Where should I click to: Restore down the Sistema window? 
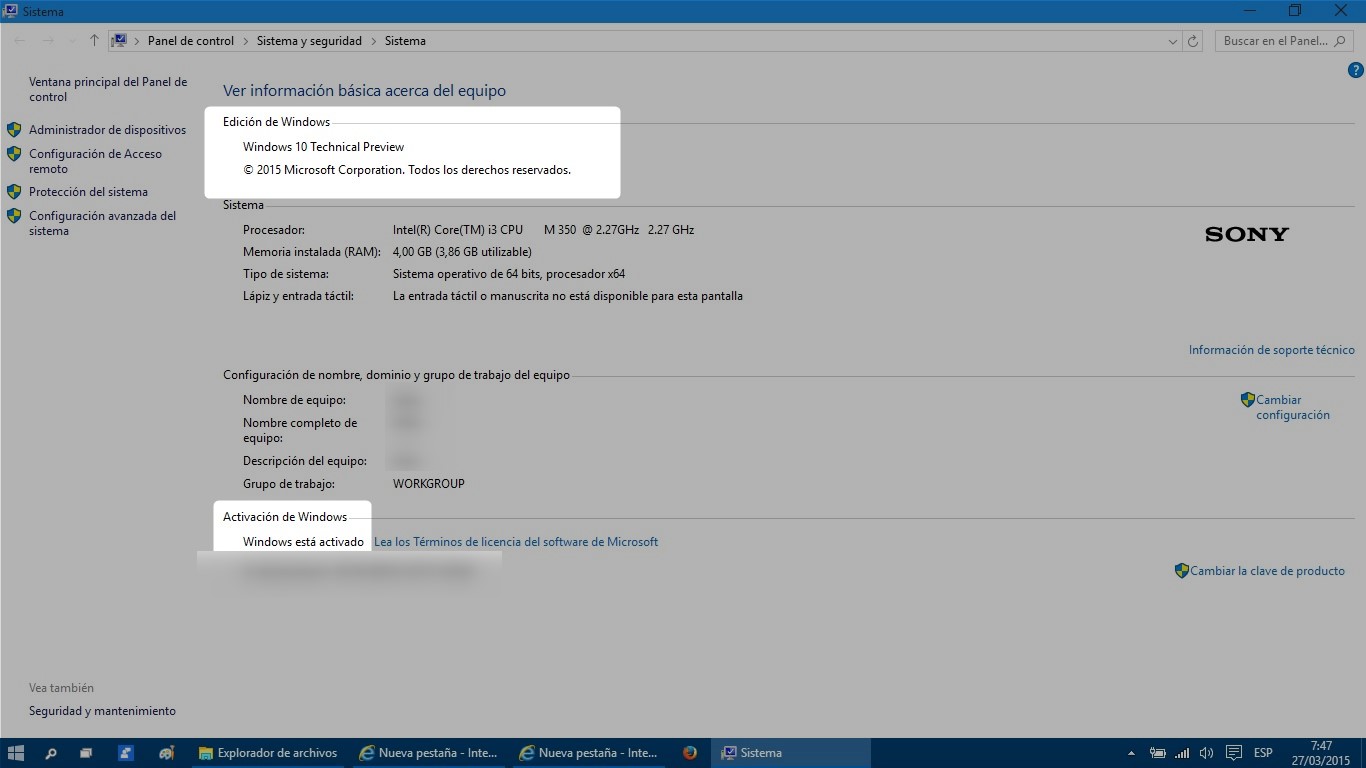pos(1295,11)
